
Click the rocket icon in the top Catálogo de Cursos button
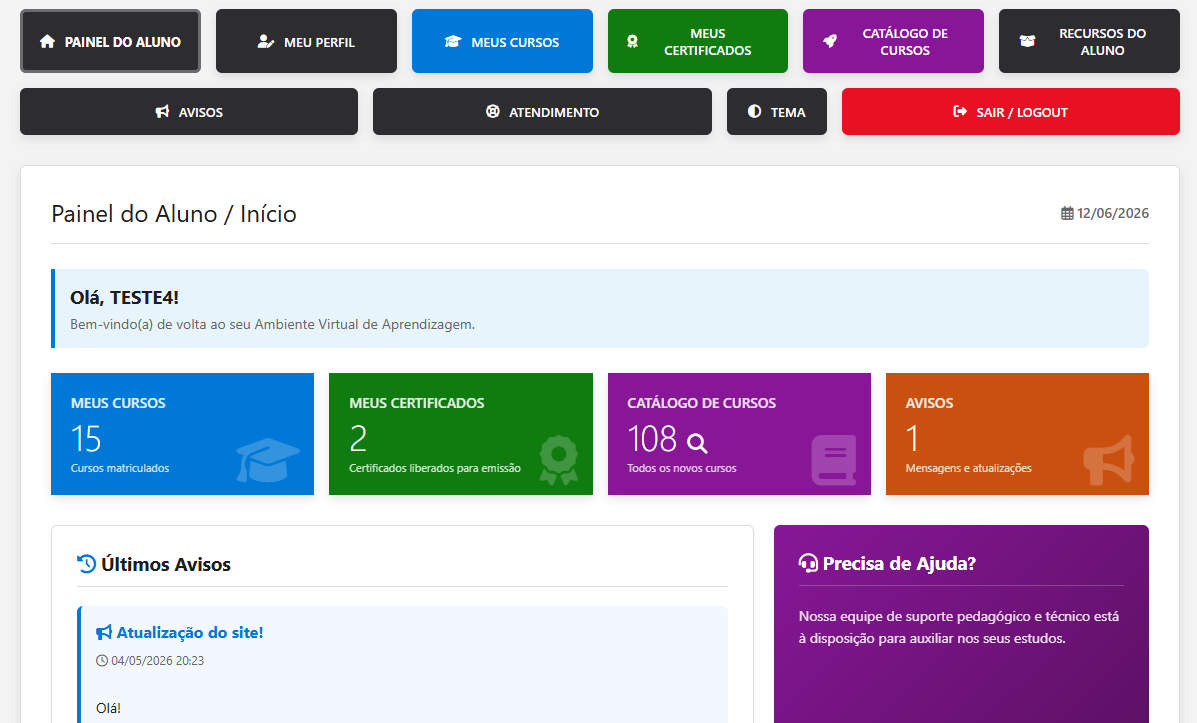point(830,41)
